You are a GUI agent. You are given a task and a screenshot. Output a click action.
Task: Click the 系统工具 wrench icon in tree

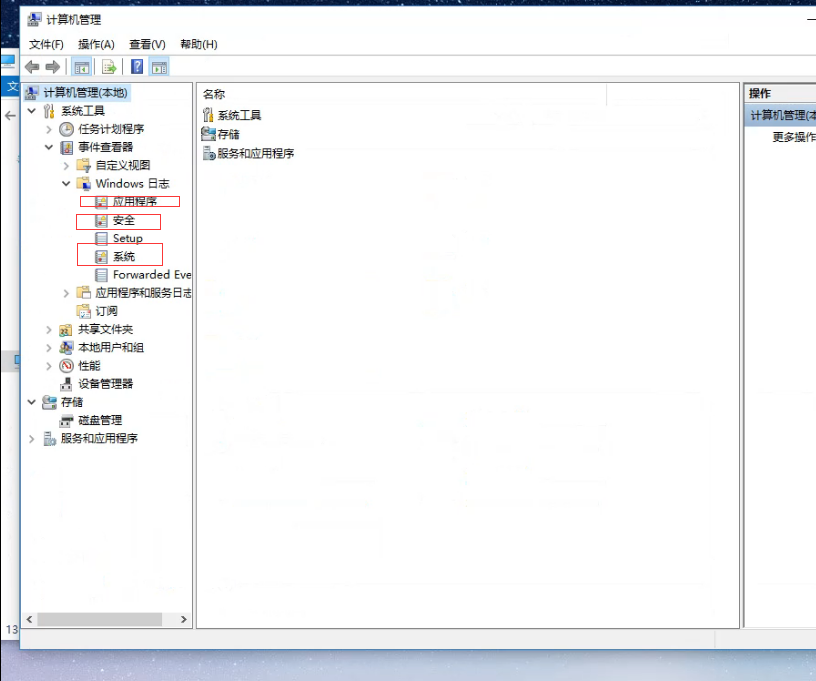(x=49, y=111)
